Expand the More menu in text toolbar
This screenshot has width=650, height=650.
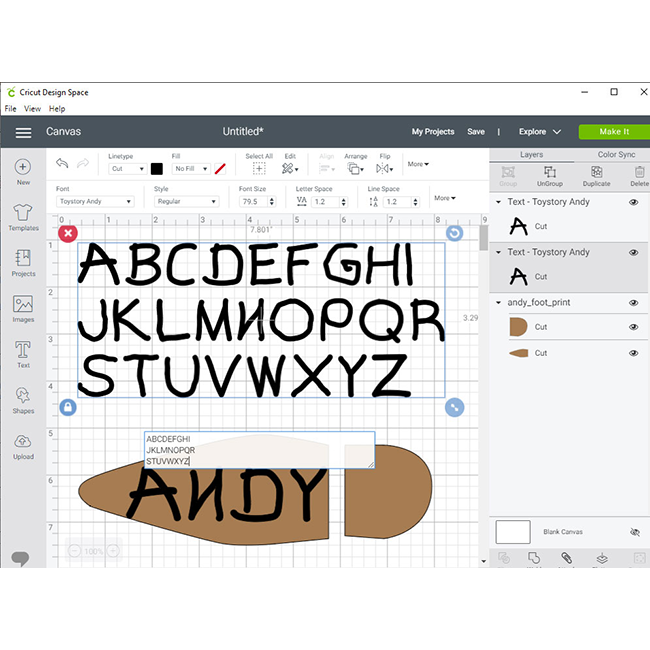coord(445,198)
